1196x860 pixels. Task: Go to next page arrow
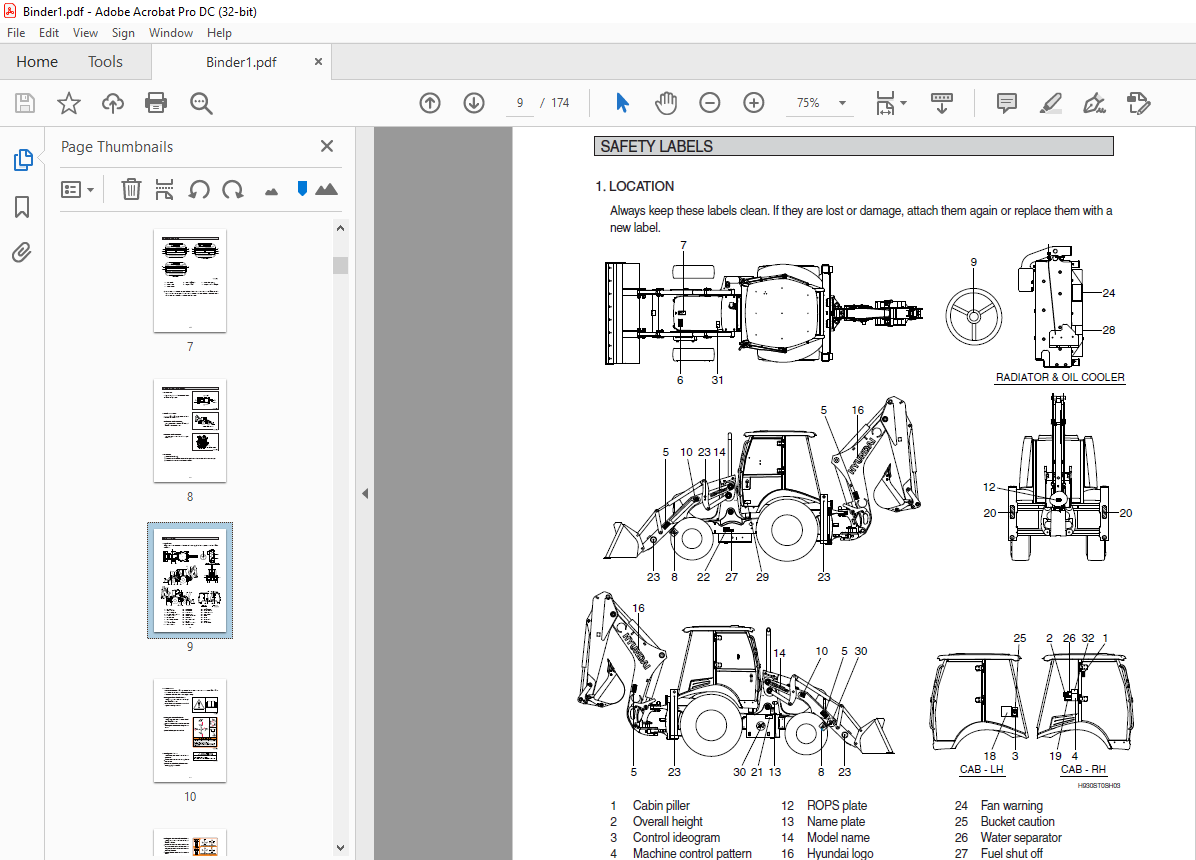[x=474, y=103]
